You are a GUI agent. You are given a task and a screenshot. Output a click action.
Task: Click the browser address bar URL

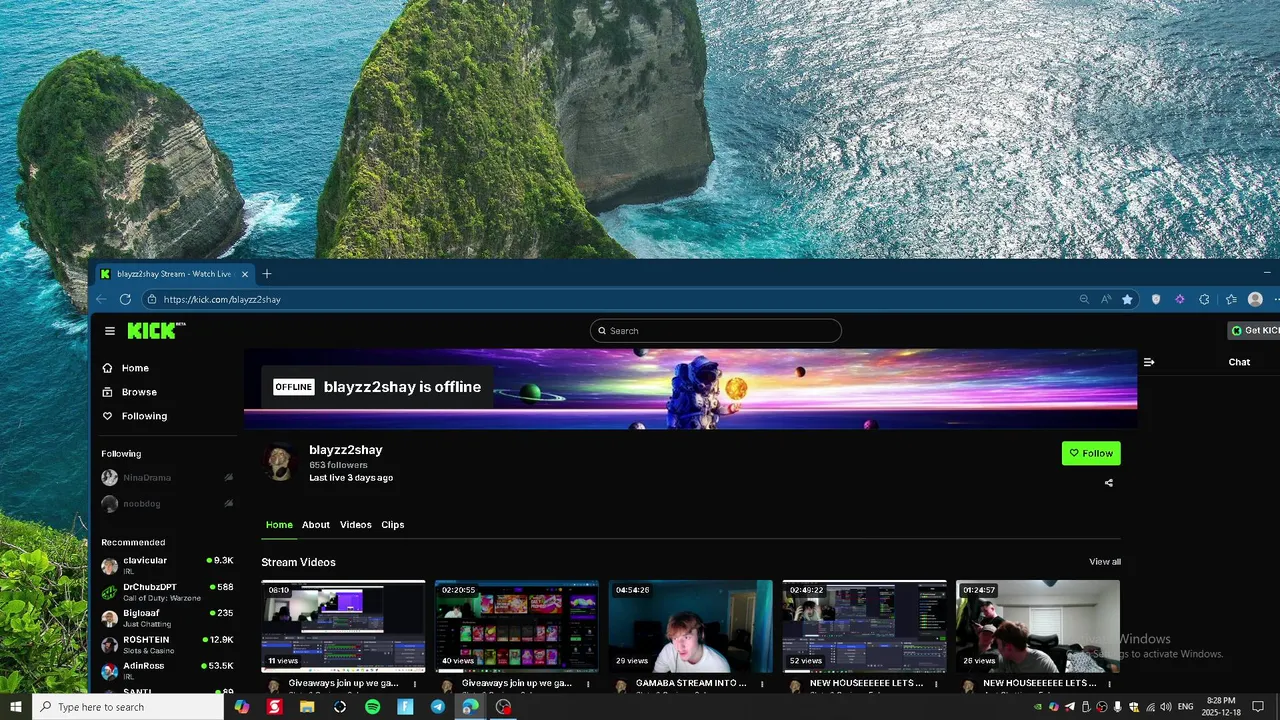[222, 299]
